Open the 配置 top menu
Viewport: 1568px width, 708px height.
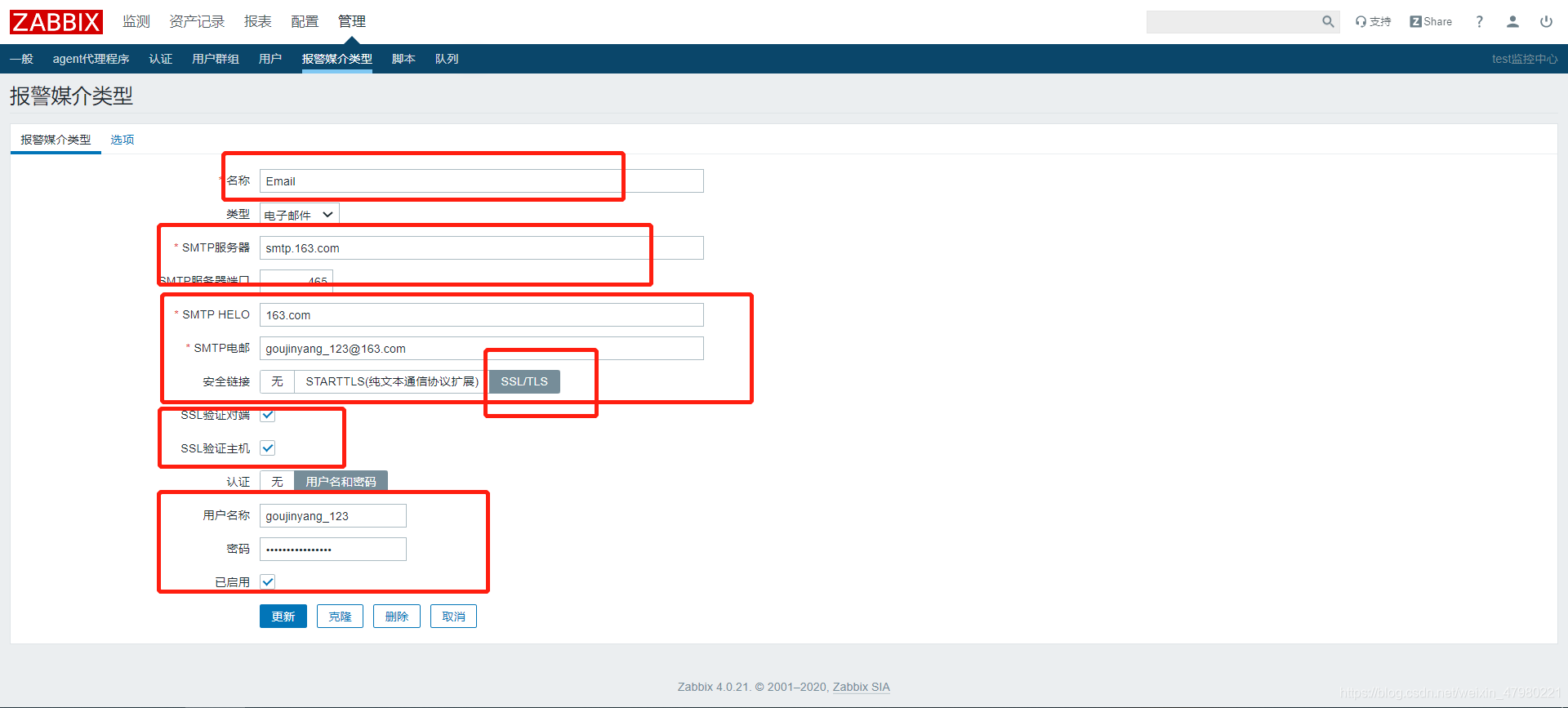[x=305, y=22]
